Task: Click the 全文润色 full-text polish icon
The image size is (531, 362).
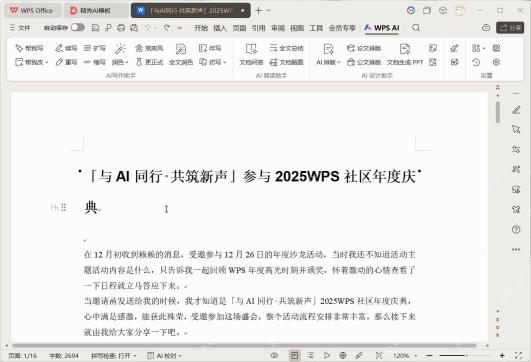Action: click(181, 49)
